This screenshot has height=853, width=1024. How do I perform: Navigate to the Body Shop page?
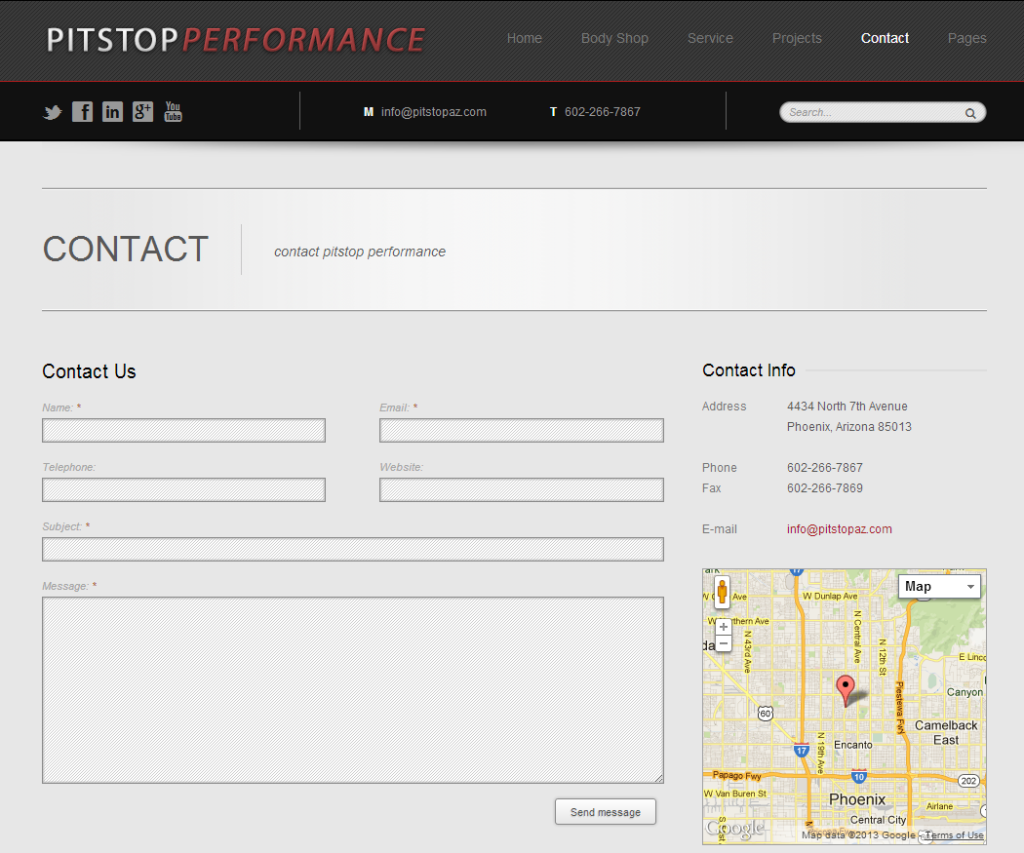point(614,38)
